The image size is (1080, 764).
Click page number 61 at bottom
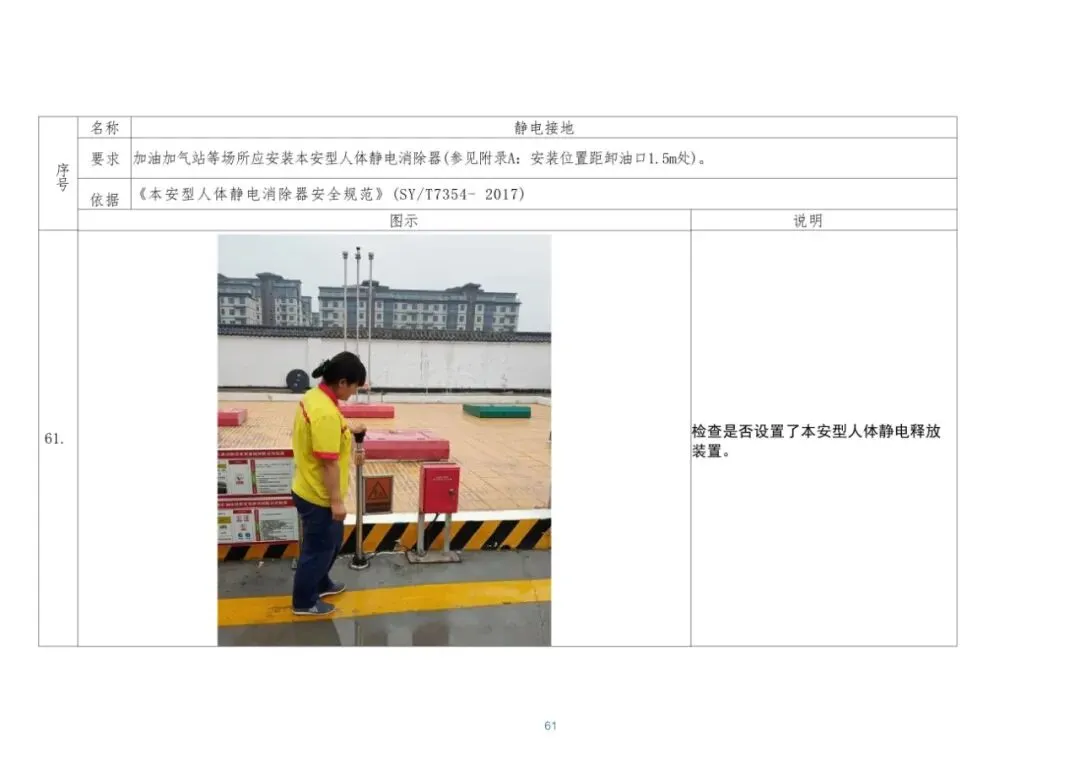pyautogui.click(x=550, y=725)
